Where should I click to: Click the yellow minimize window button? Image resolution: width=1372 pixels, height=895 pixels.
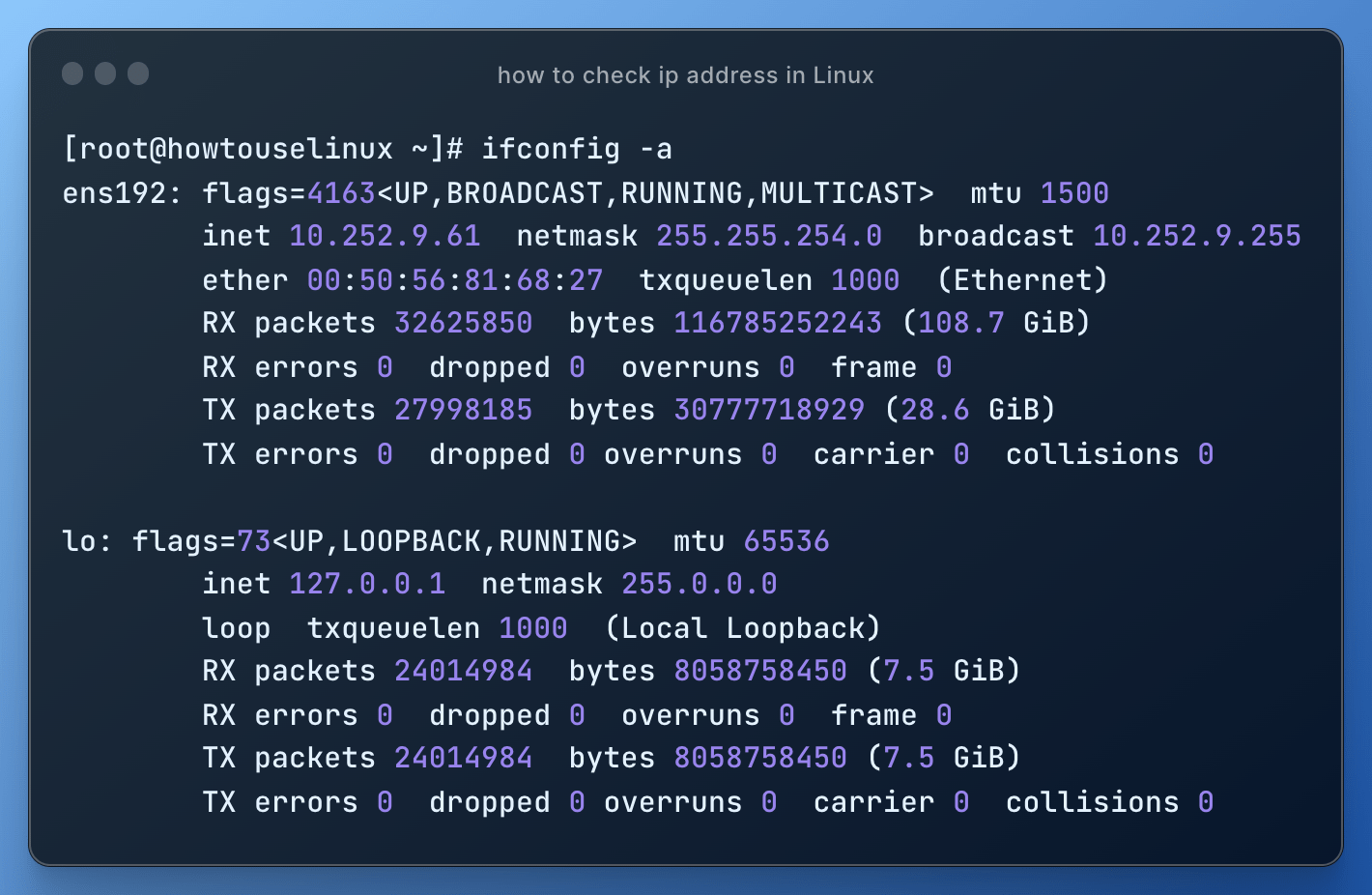(105, 73)
